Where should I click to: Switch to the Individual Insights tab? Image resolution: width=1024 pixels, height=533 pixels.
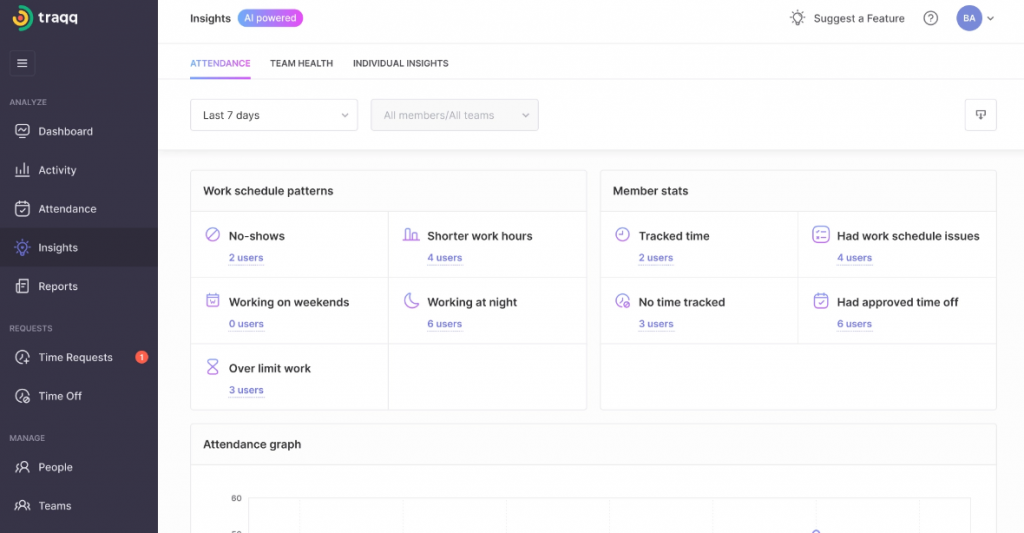tap(400, 63)
